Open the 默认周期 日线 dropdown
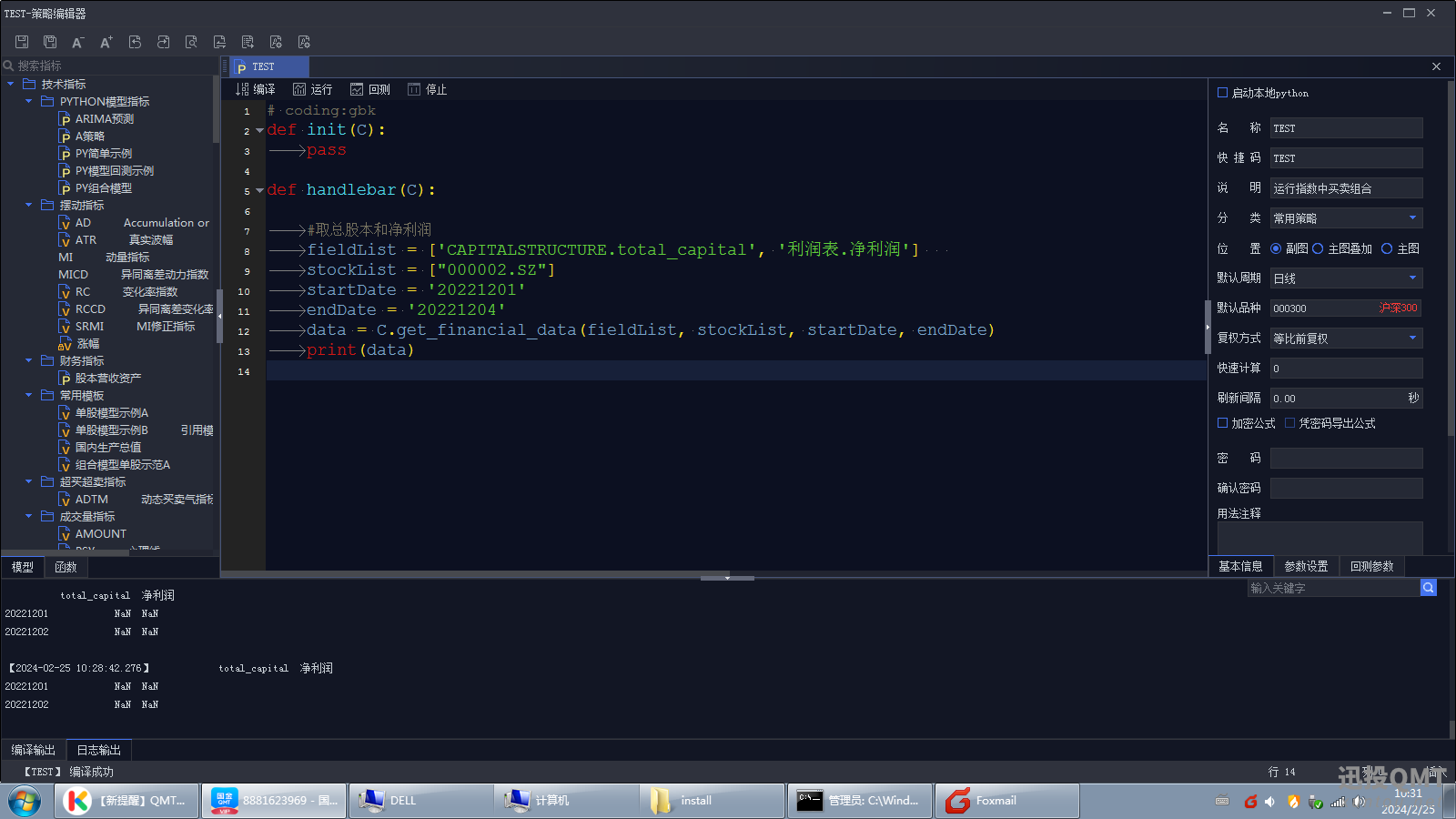Image resolution: width=1456 pixels, height=819 pixels. tap(1346, 278)
